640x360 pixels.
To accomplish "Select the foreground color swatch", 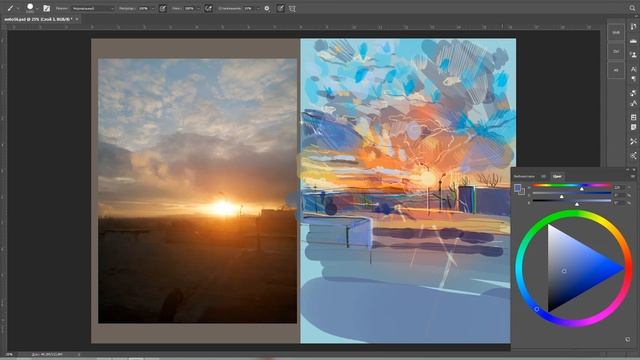I will click(x=518, y=188).
